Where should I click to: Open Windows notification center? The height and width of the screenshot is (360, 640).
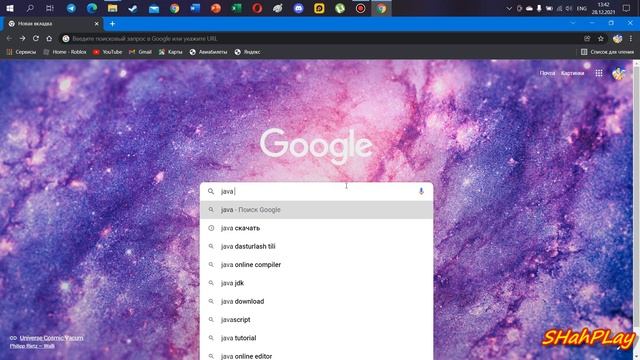[627, 8]
